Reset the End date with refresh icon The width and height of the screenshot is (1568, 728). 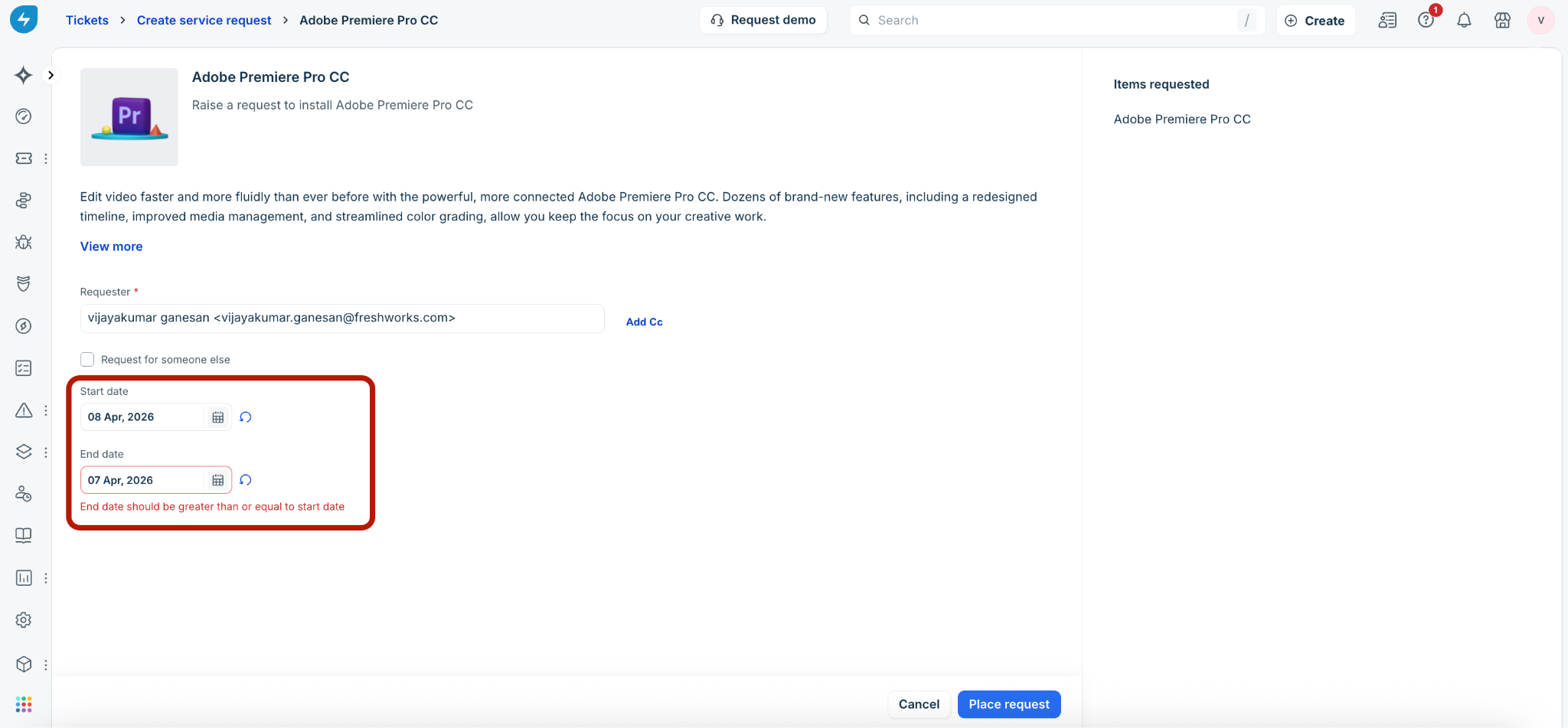coord(246,480)
